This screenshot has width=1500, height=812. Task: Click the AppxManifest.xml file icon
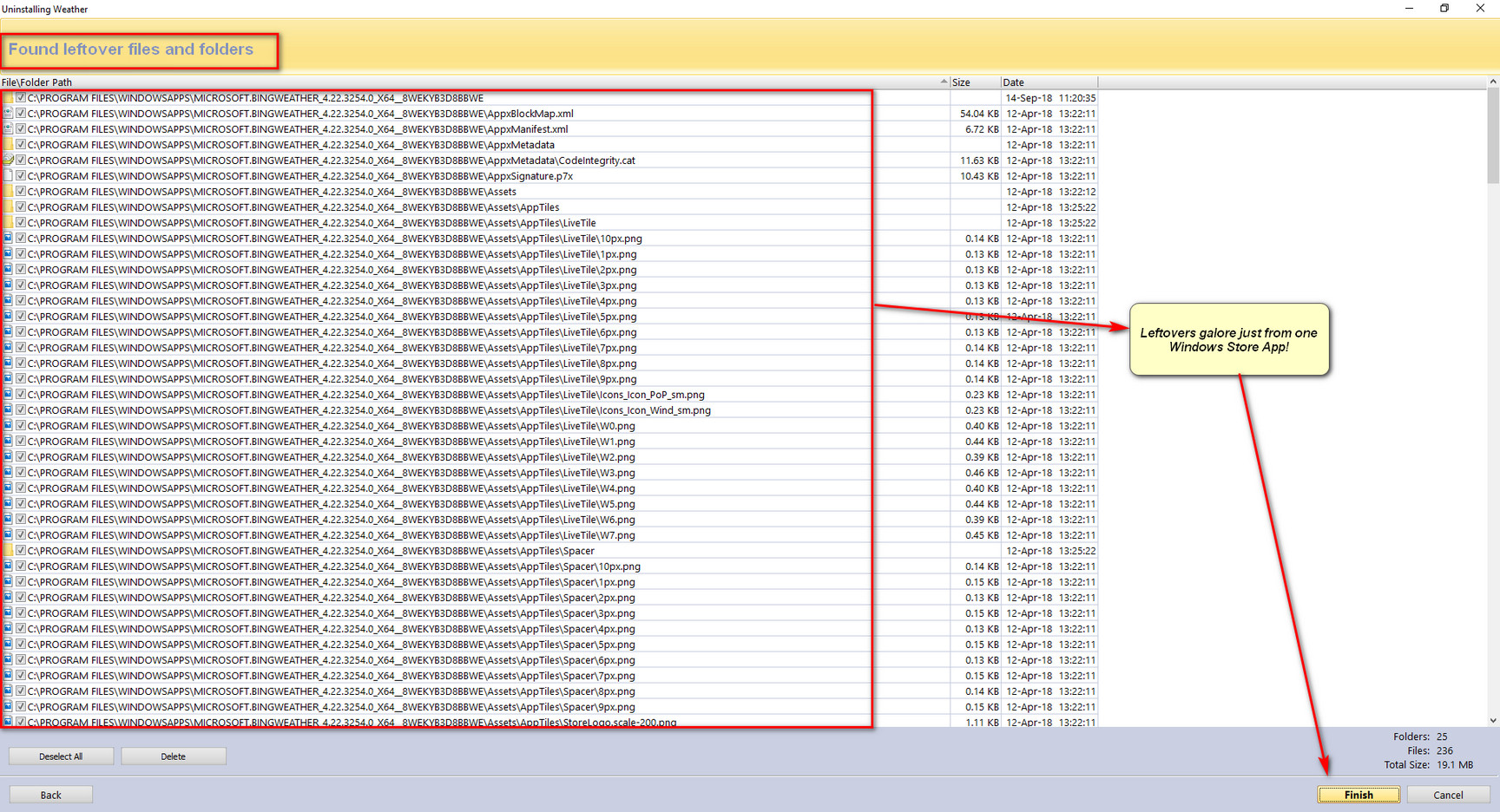(x=8, y=129)
